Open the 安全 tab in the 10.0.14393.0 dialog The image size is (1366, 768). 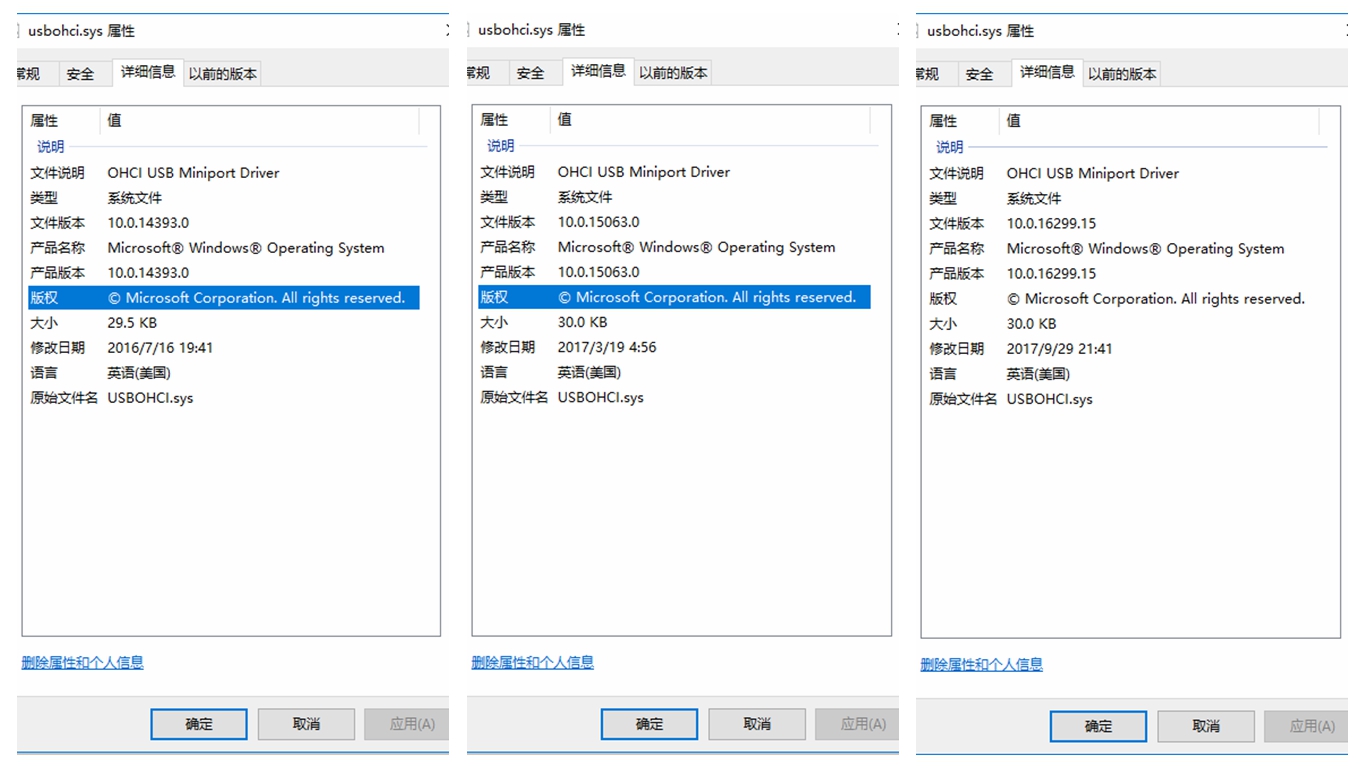(80, 74)
